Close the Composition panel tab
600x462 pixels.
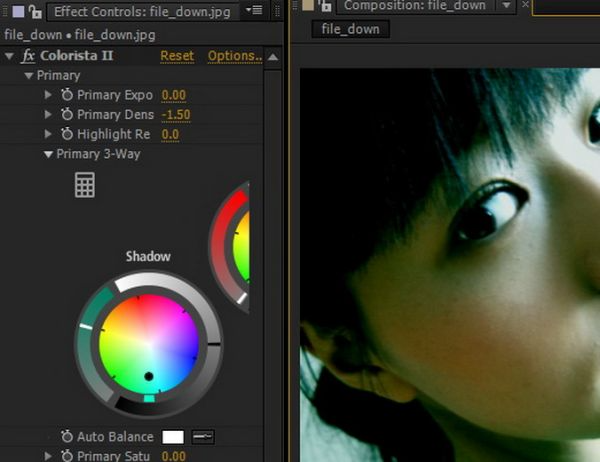pos(525,4)
